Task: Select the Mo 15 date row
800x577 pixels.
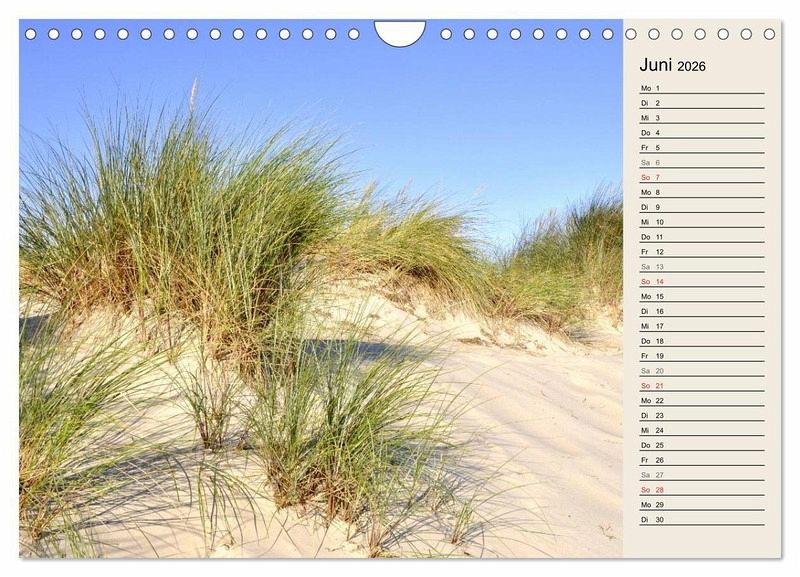Action: (702, 296)
